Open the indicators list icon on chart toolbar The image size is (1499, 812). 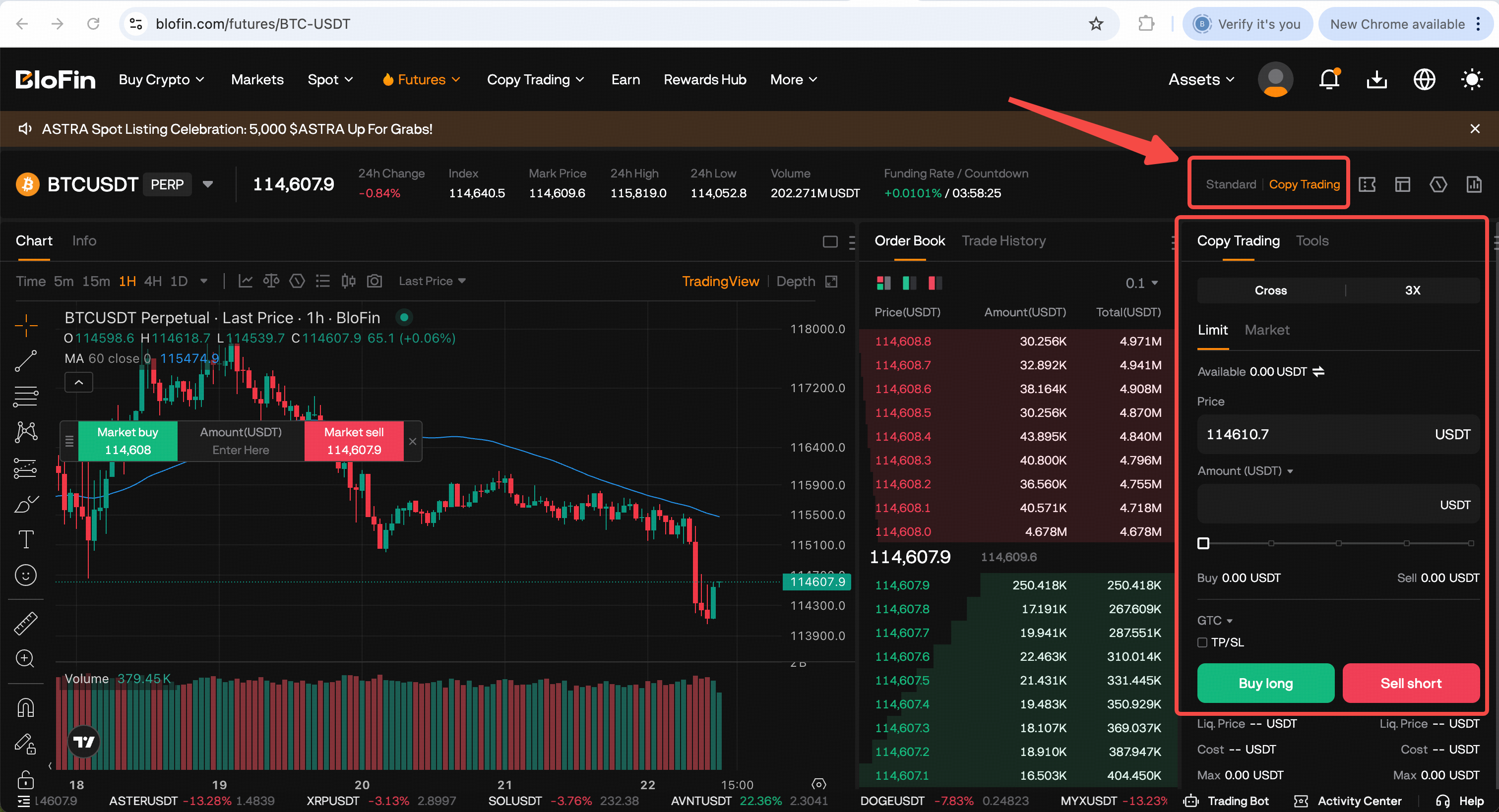323,281
